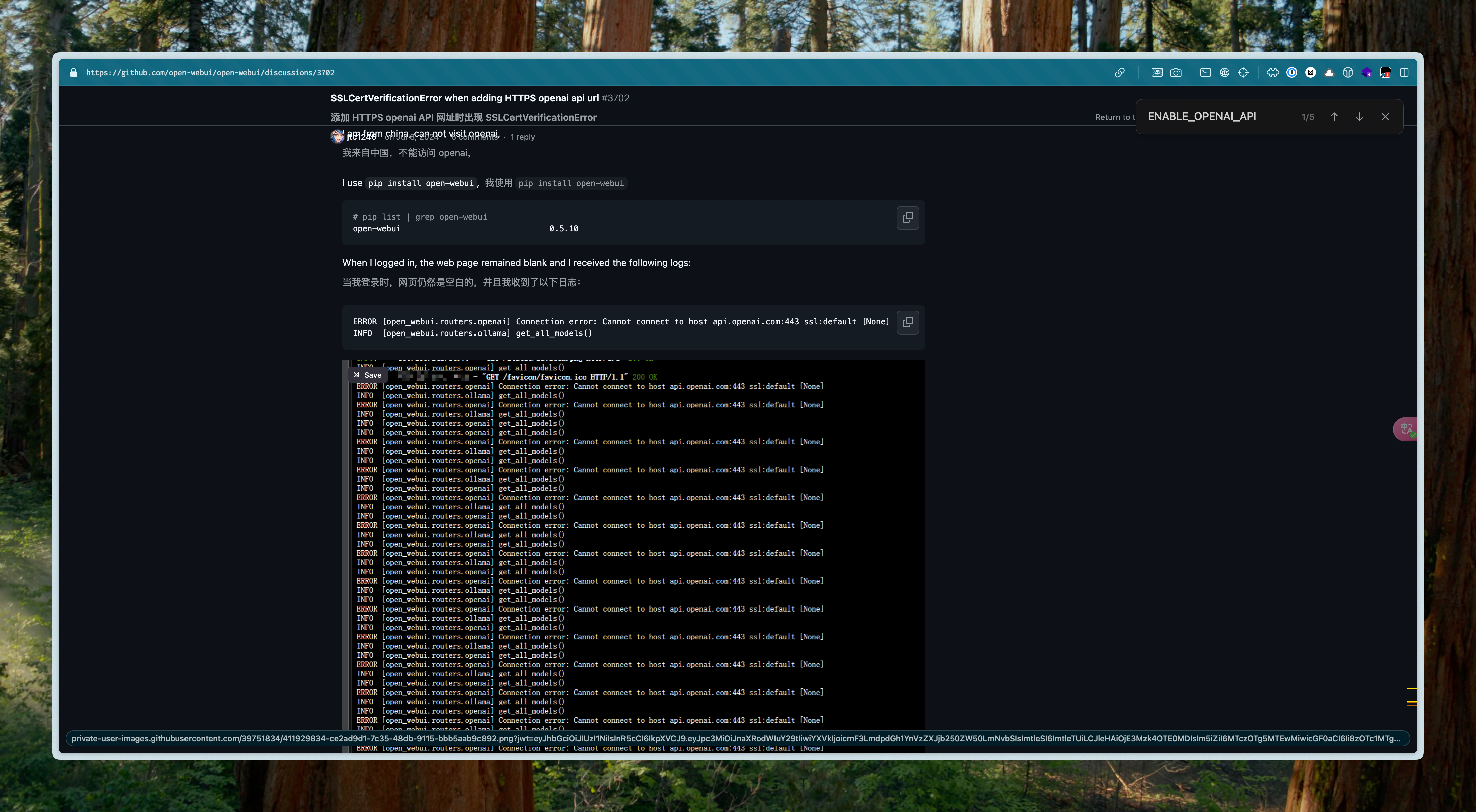Image resolution: width=1476 pixels, height=812 pixels.
Task: Click the copy link chain icon
Action: (1120, 73)
